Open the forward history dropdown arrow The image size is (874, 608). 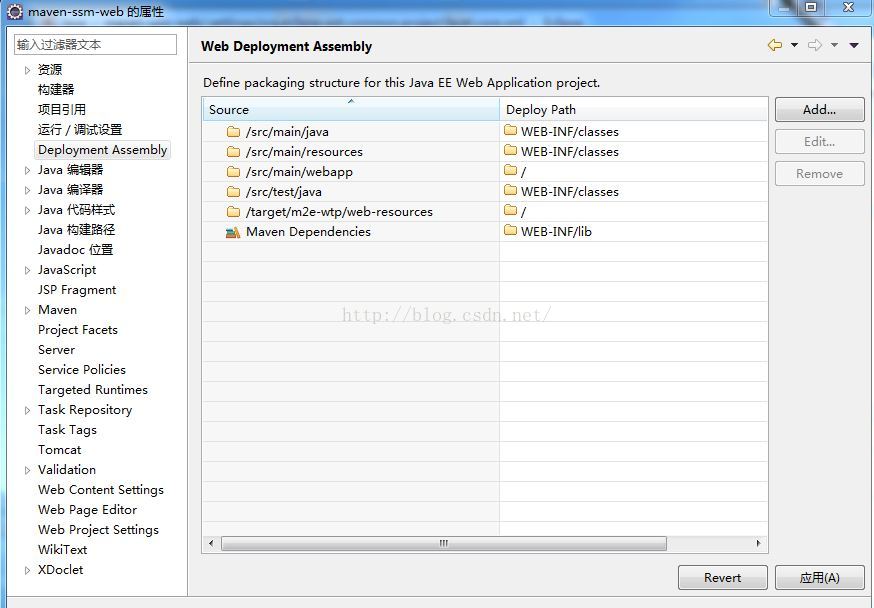tap(834, 45)
